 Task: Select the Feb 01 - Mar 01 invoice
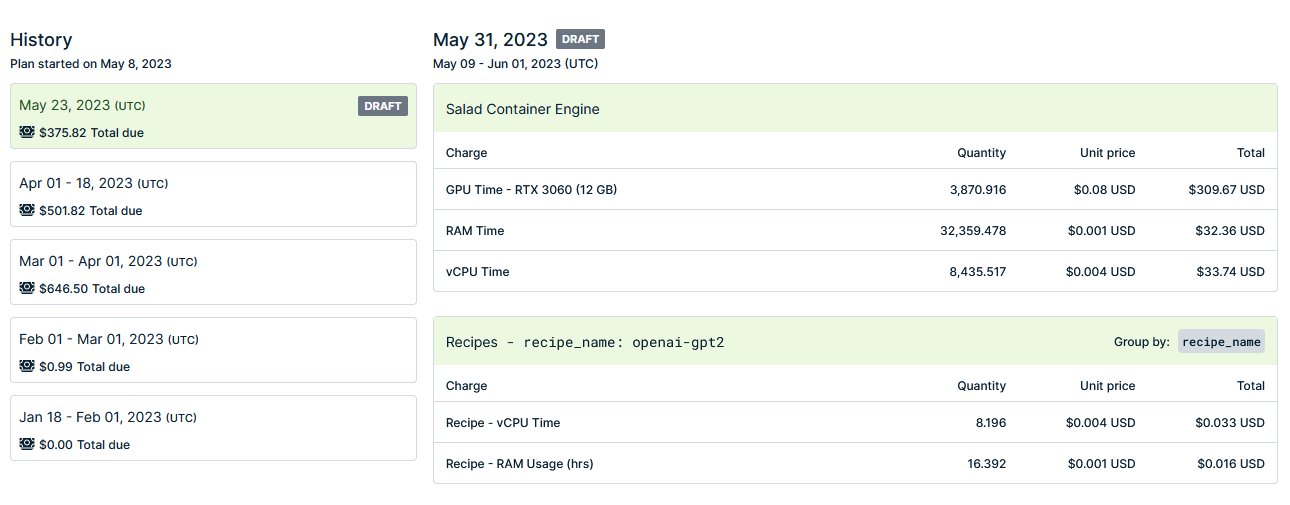pyautogui.click(x=213, y=350)
